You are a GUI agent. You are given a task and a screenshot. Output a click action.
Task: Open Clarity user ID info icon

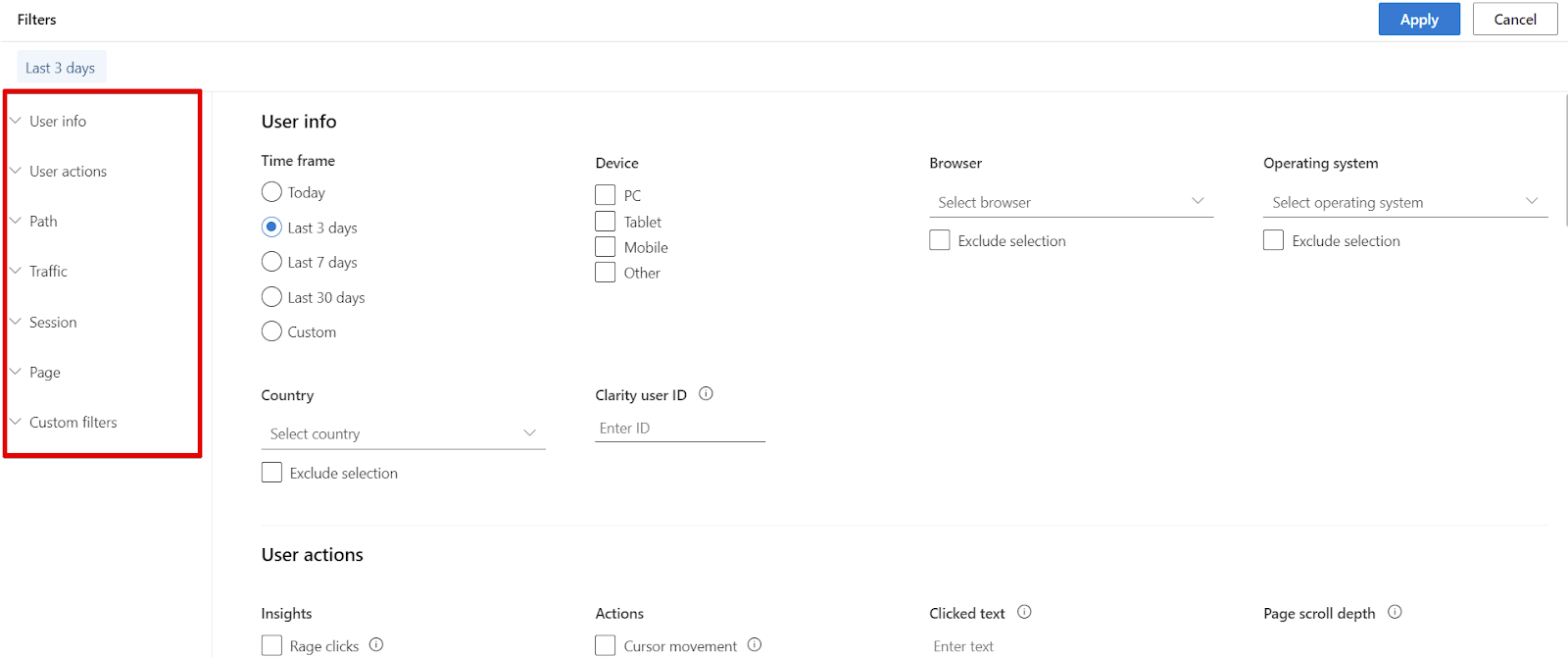click(x=706, y=394)
